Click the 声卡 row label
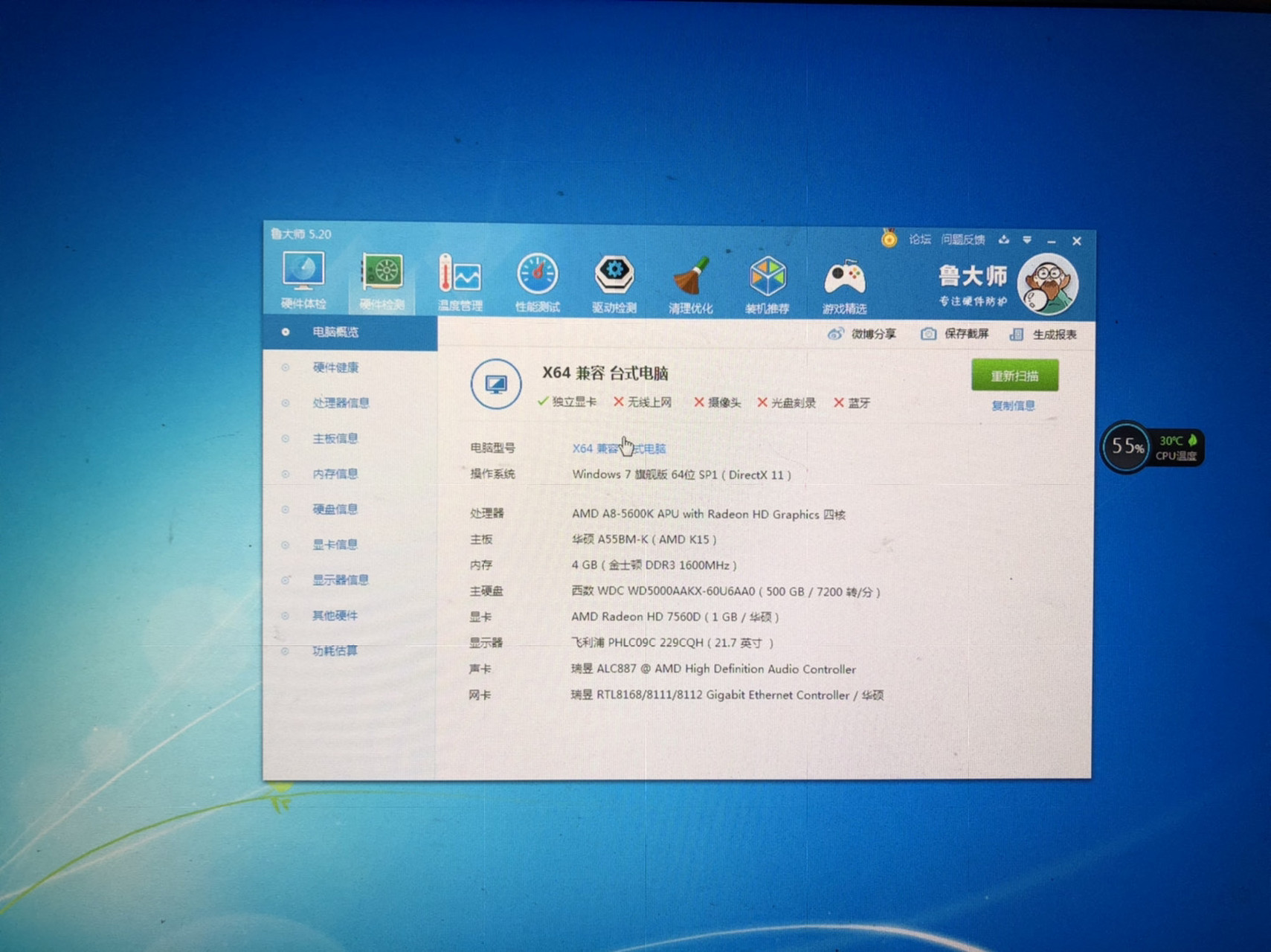The image size is (1271, 952). click(480, 669)
